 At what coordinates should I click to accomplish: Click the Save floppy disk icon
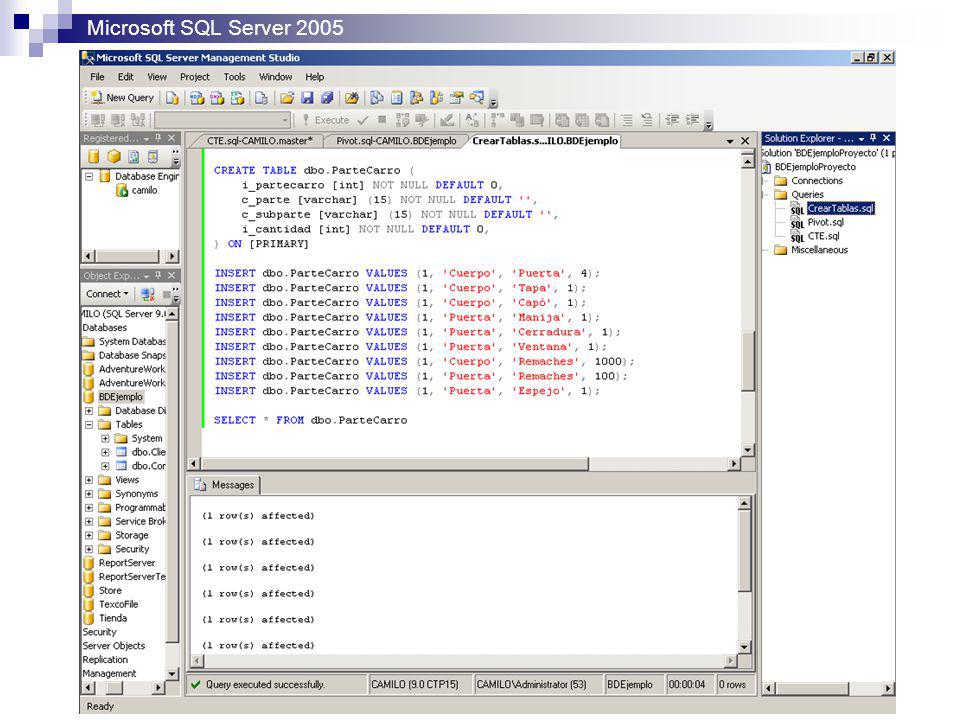pyautogui.click(x=307, y=98)
